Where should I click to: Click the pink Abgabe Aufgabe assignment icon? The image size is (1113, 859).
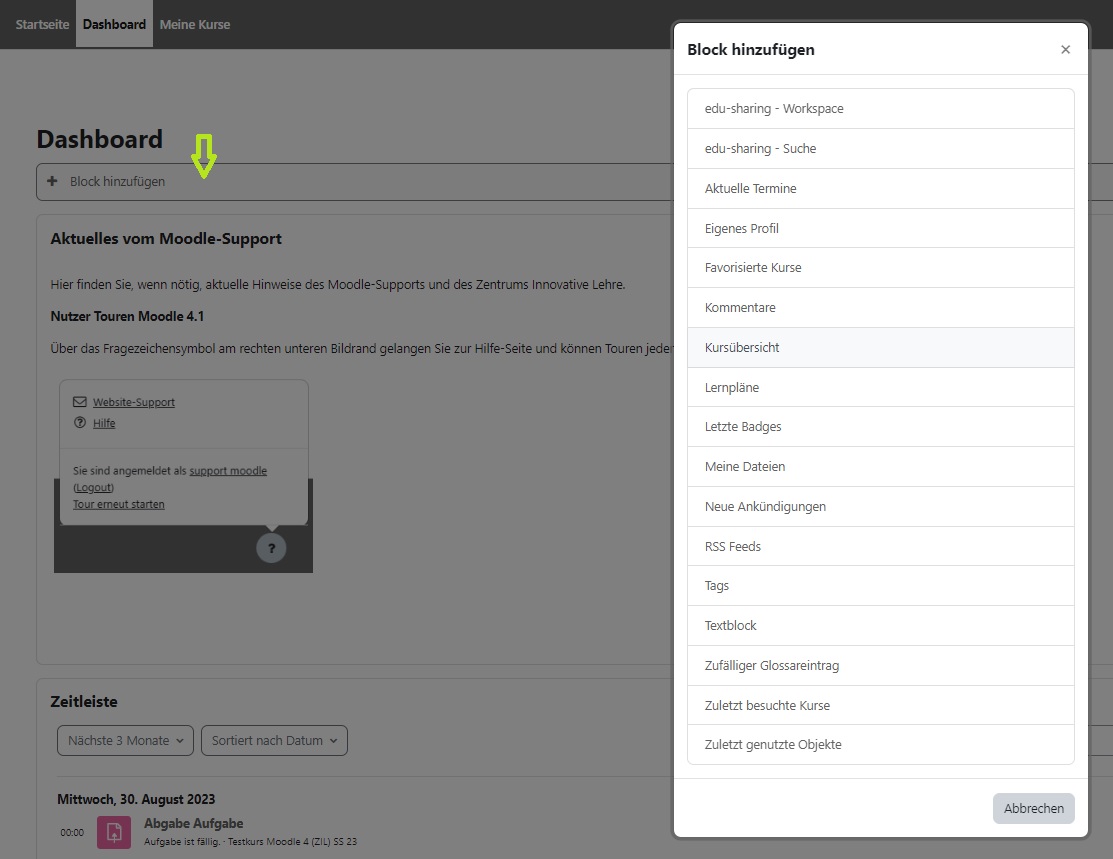[113, 832]
